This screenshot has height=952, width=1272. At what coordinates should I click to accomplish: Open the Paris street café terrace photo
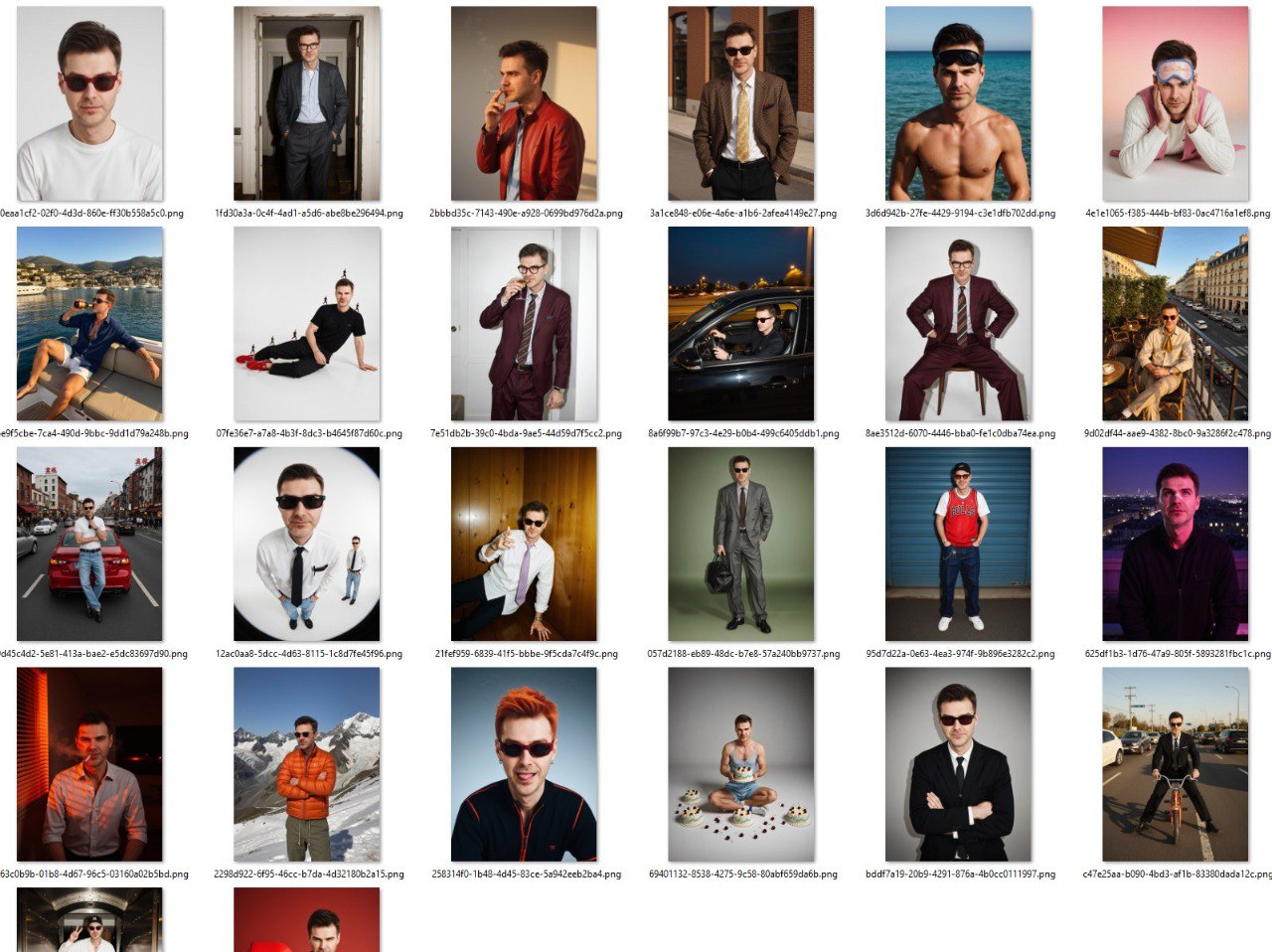pos(1175,324)
